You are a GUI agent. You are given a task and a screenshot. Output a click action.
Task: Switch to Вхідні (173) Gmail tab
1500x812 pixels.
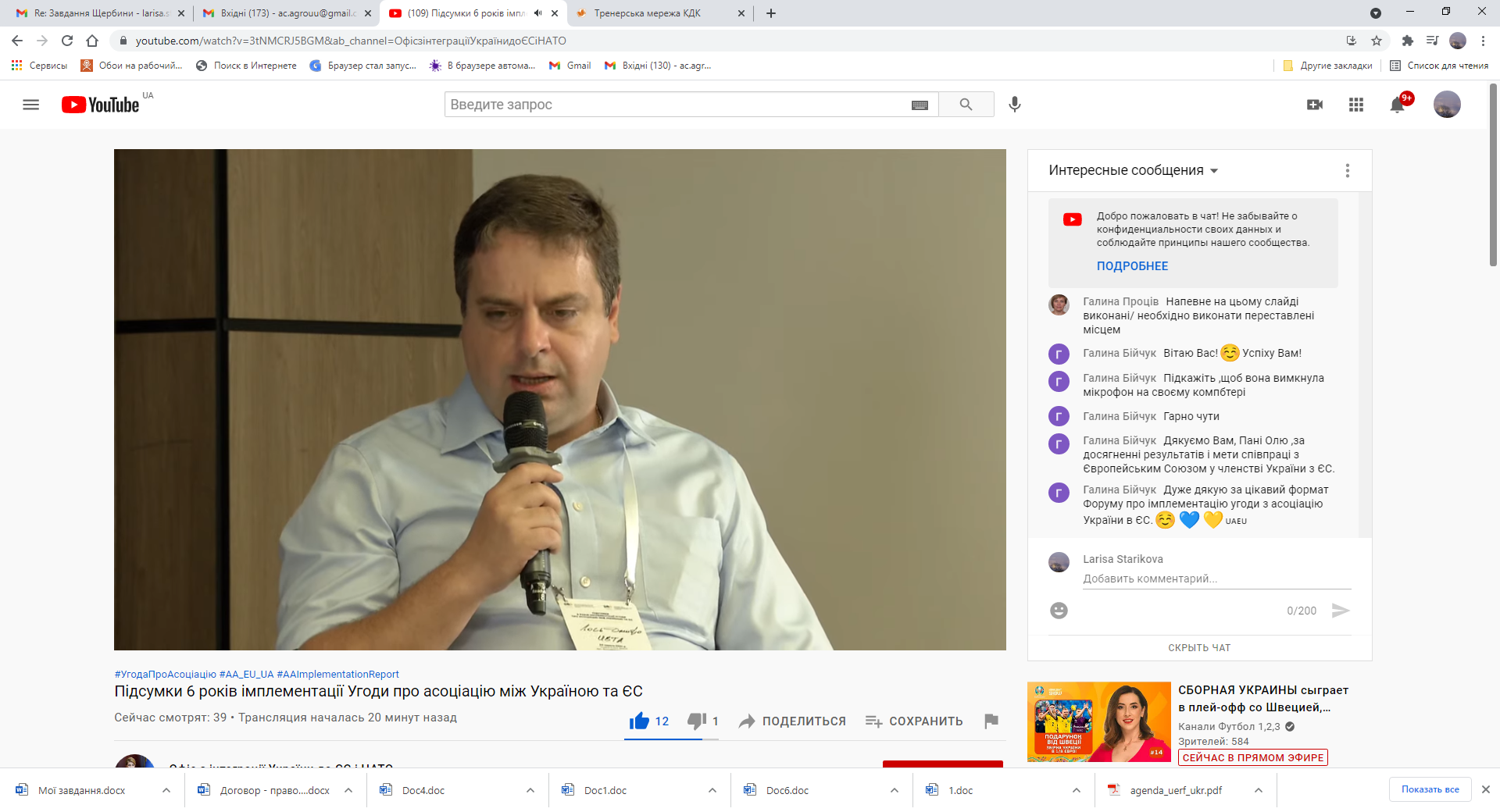pos(286,13)
